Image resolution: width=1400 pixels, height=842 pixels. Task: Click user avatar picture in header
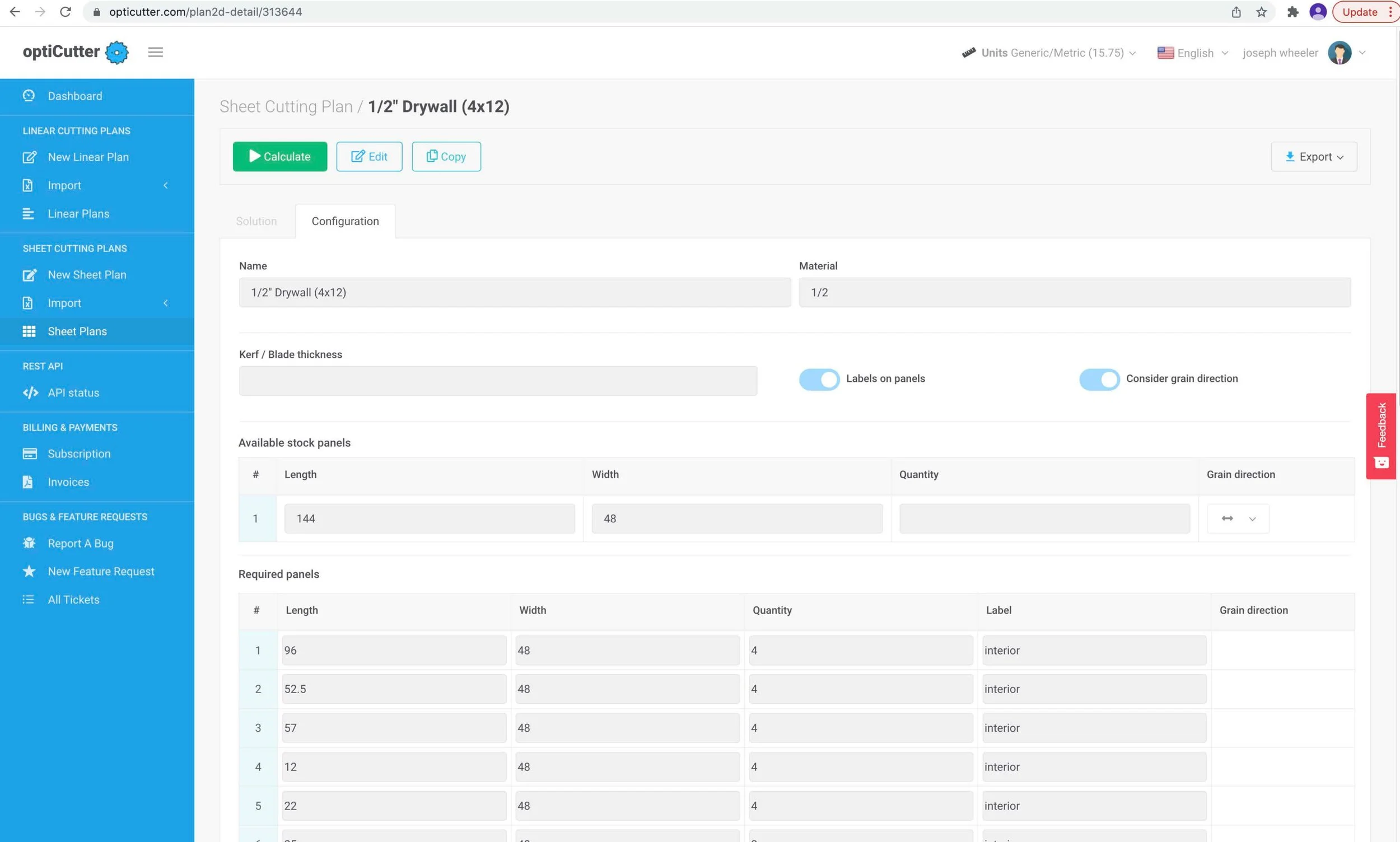[1340, 53]
